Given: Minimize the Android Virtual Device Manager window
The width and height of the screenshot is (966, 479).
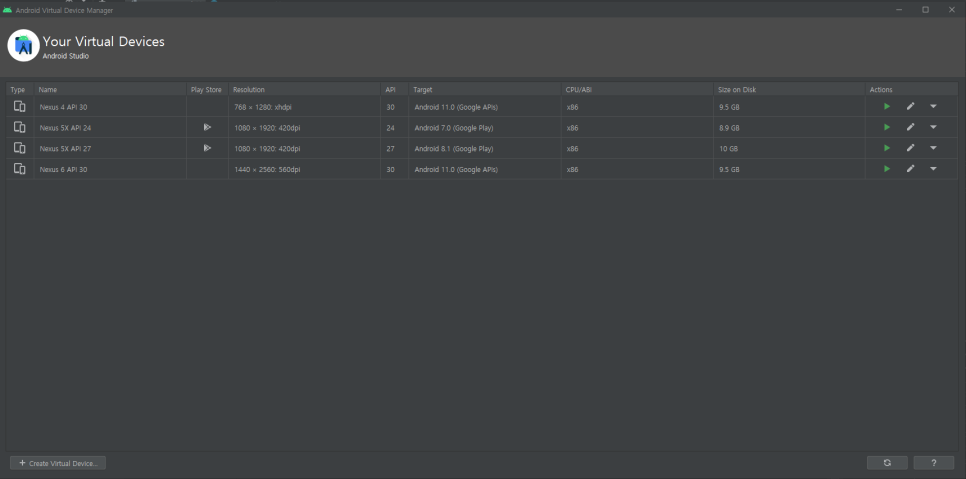Looking at the screenshot, I should 899,10.
